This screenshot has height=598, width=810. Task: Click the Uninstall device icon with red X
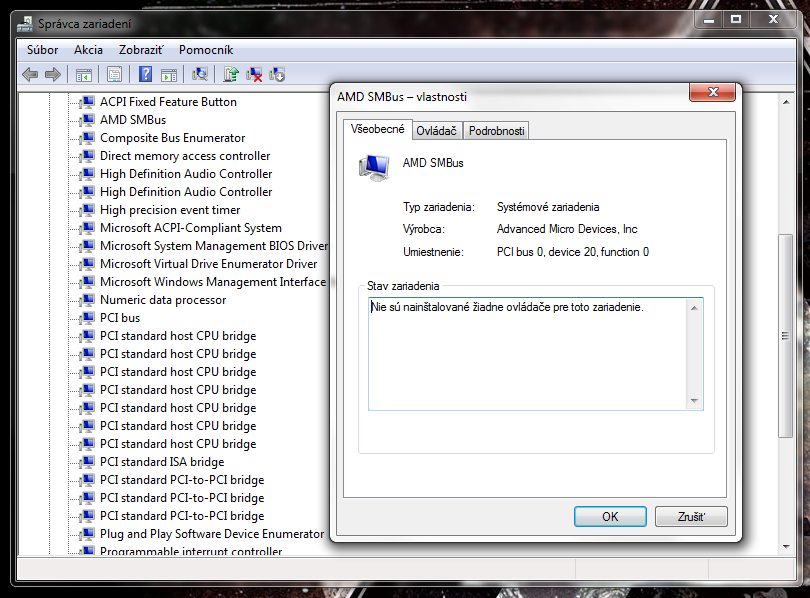[x=254, y=74]
